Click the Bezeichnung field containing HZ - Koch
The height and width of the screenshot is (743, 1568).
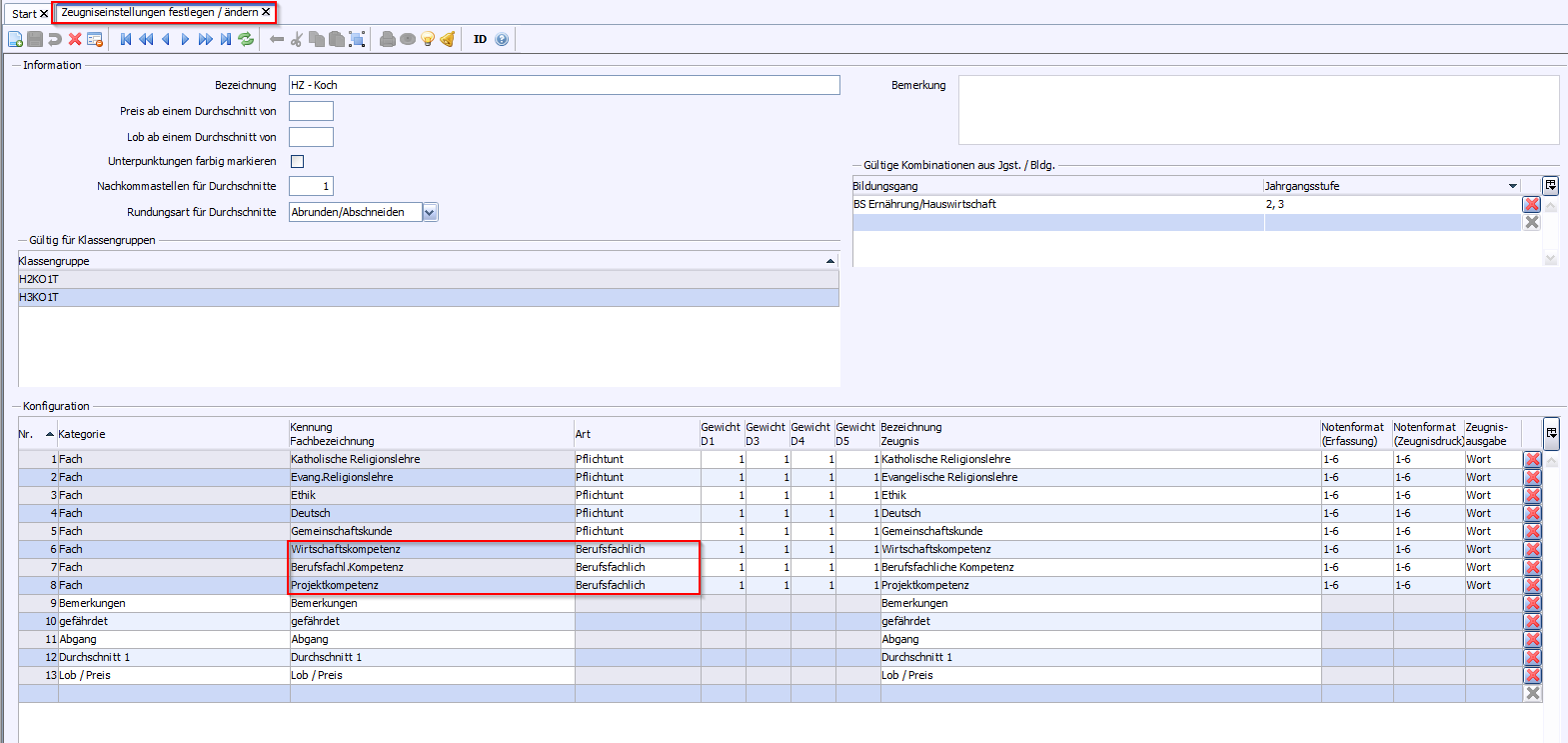pyautogui.click(x=564, y=85)
